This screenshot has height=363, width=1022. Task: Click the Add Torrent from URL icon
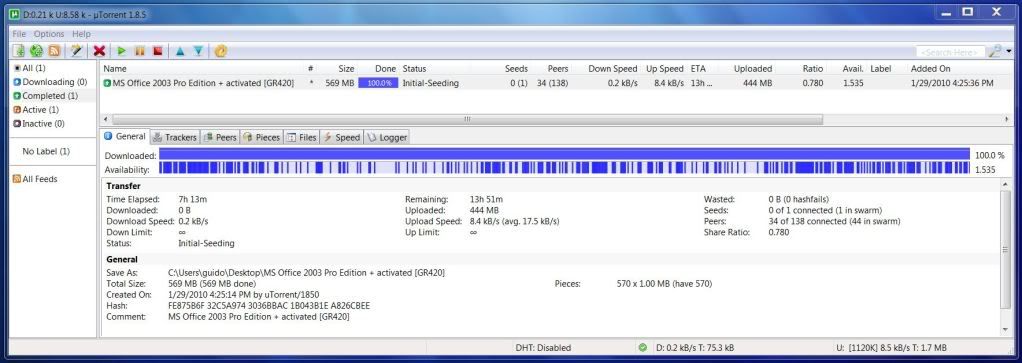(37, 50)
